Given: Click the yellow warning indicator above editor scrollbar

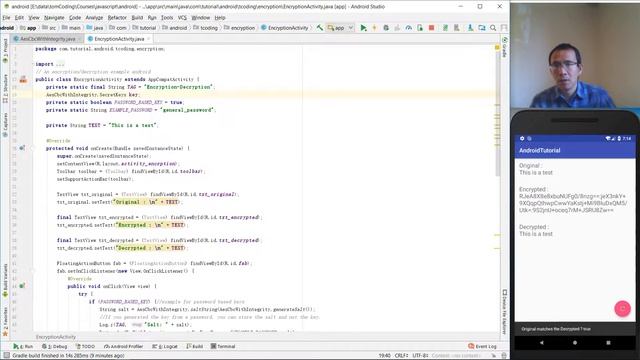Looking at the screenshot, I should pos(497,47).
